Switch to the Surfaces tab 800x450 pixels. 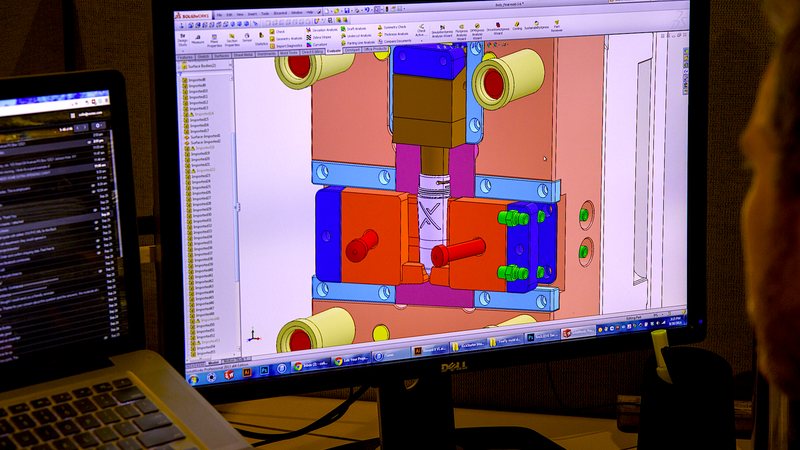coord(222,56)
